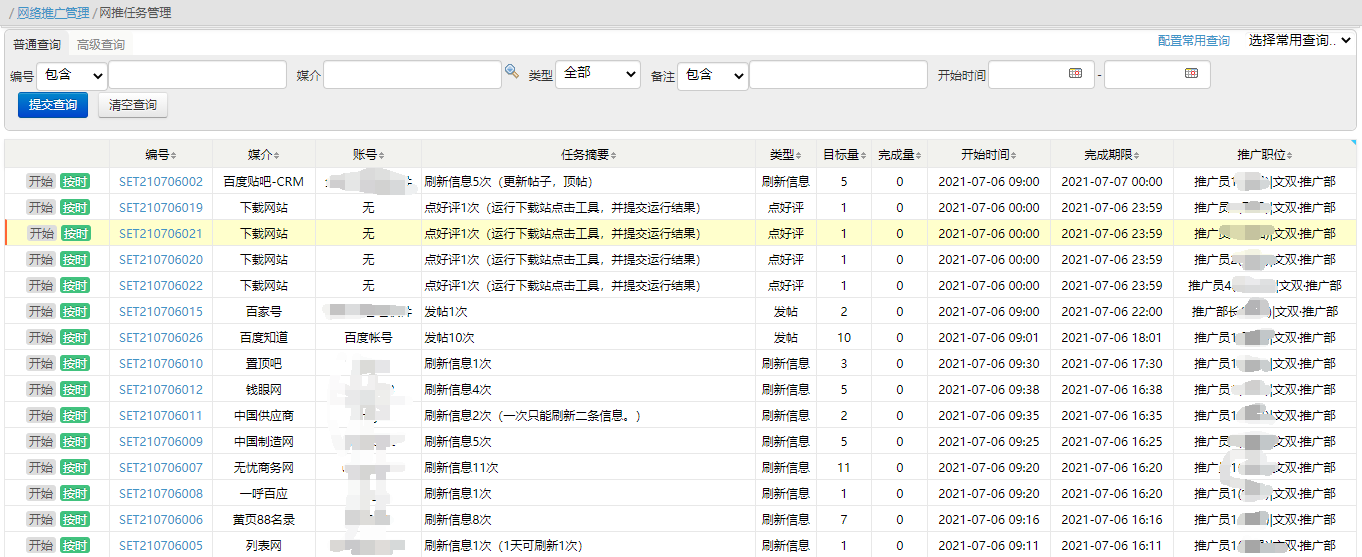The width and height of the screenshot is (1362, 557).
Task: Switch to 普通查询 tab
Action: point(37,45)
